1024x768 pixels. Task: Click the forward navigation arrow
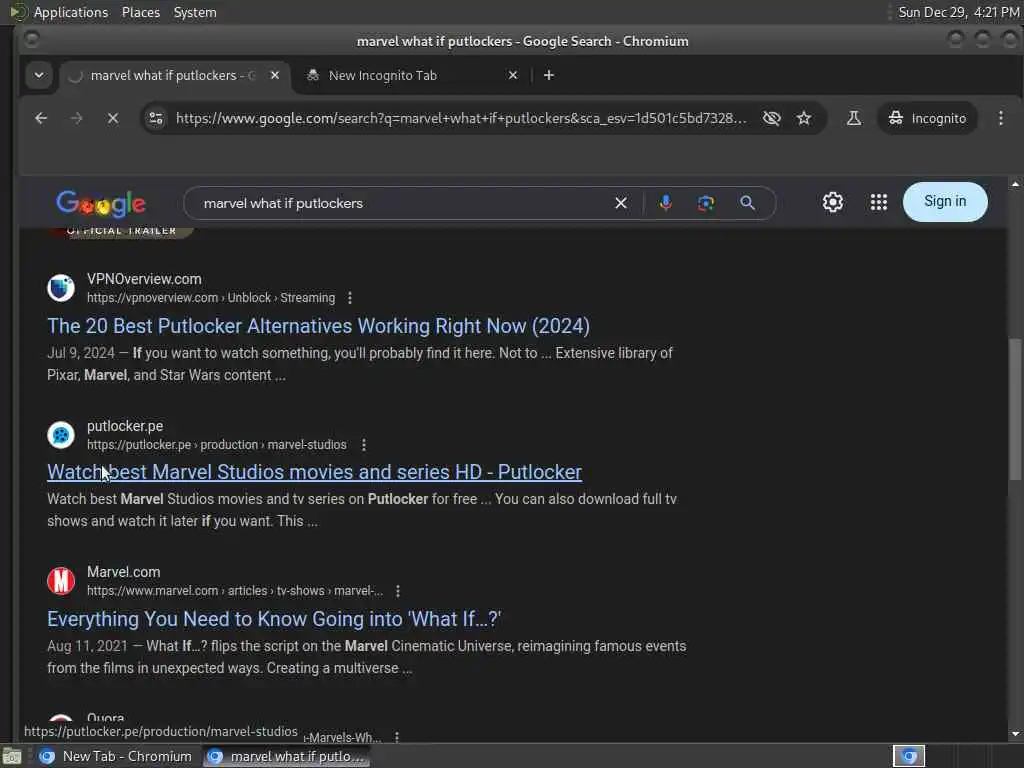pos(76,118)
